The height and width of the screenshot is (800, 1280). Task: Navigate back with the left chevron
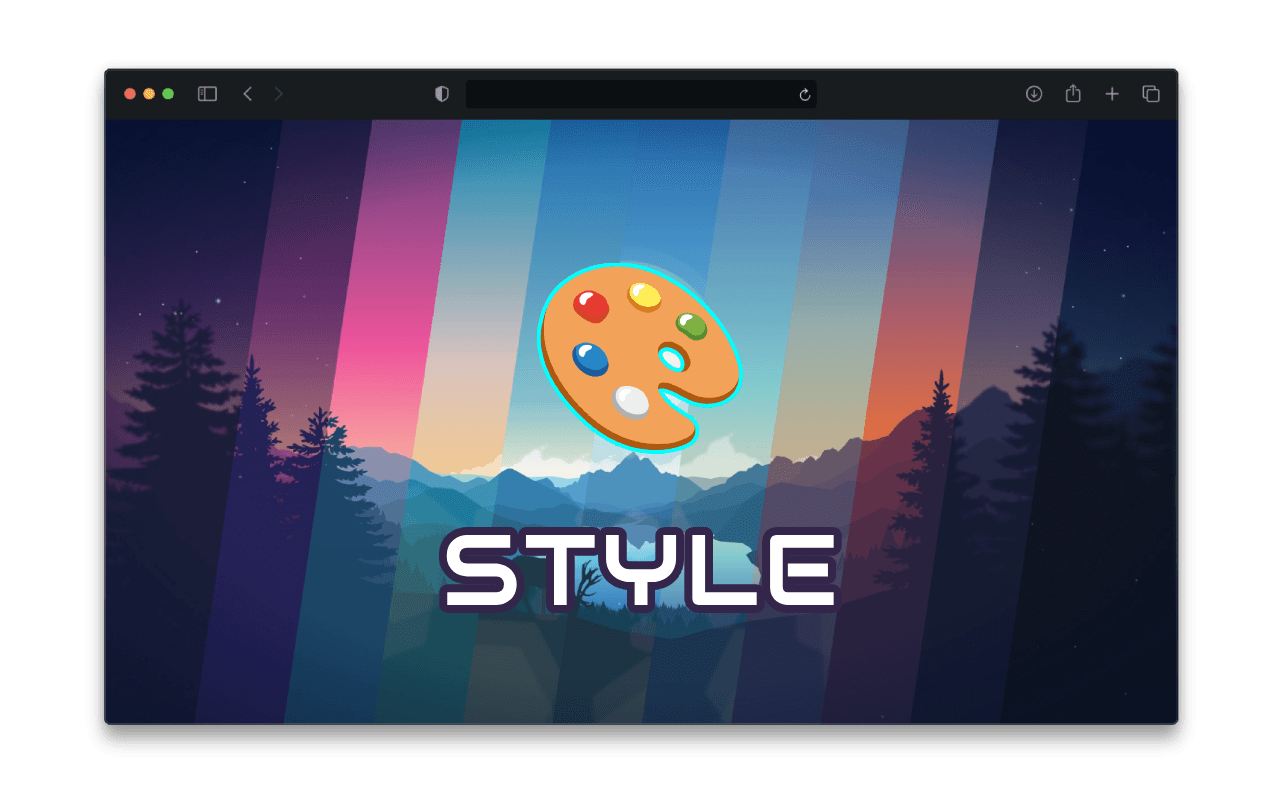(248, 93)
